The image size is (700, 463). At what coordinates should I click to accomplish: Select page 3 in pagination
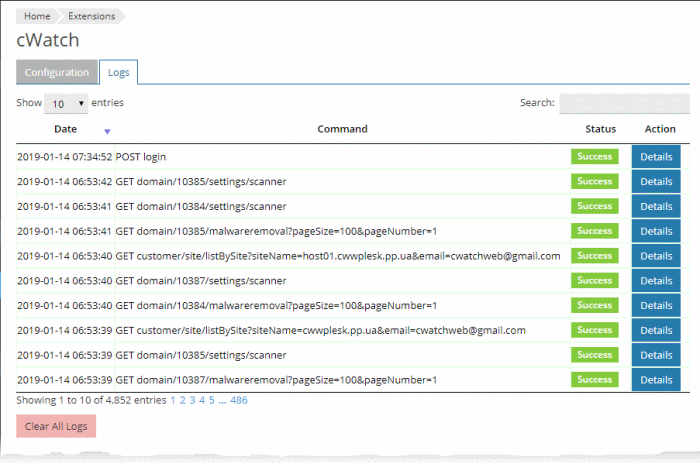coord(192,400)
